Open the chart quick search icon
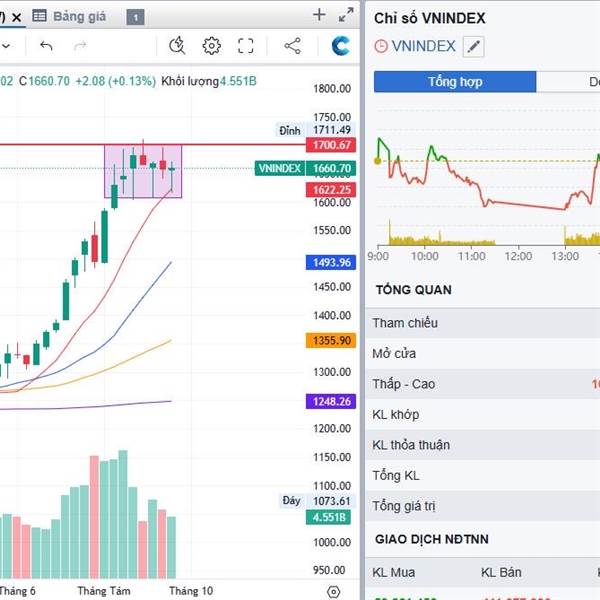This screenshot has width=600, height=600. (177, 45)
